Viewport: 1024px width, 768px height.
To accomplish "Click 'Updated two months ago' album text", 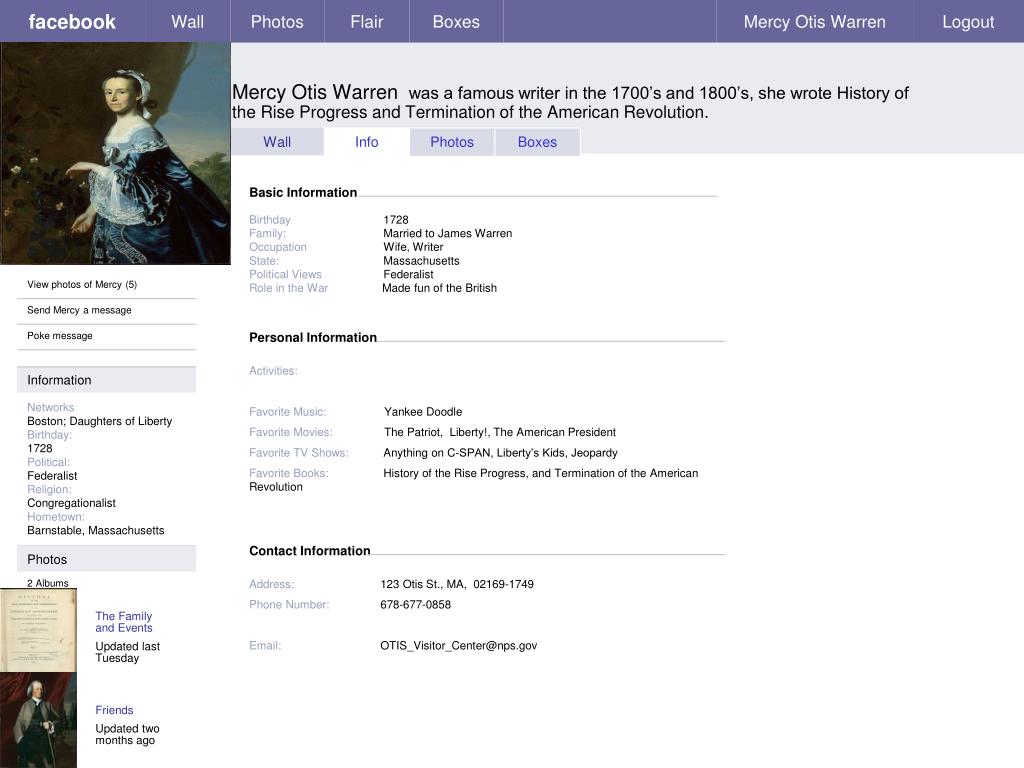I will (x=127, y=734).
